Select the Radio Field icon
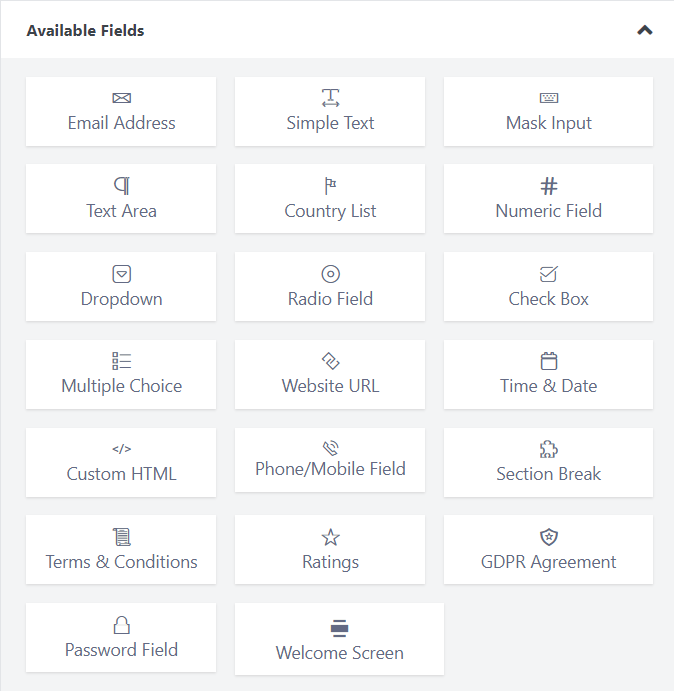The height and width of the screenshot is (691, 674). click(x=330, y=274)
